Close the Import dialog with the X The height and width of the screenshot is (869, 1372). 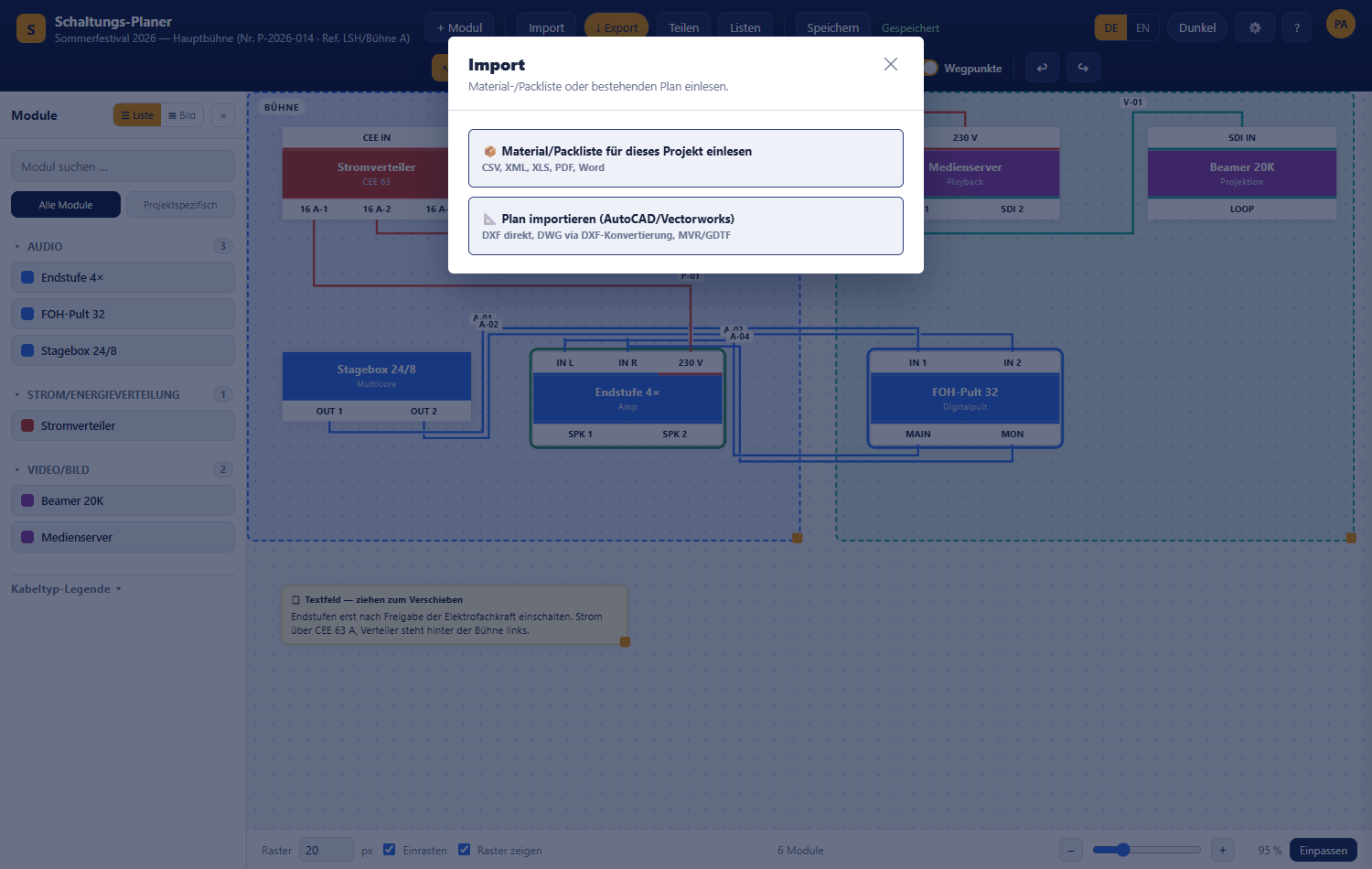(891, 64)
